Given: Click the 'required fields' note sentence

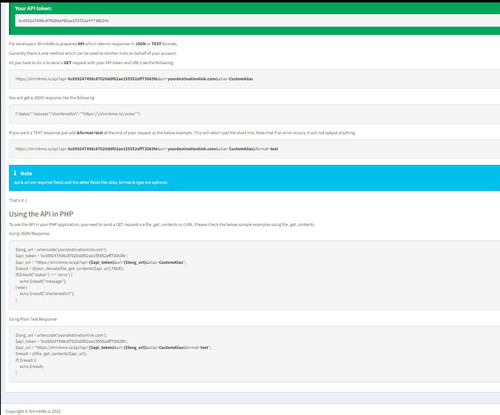Looking at the screenshot, I should click(91, 182).
